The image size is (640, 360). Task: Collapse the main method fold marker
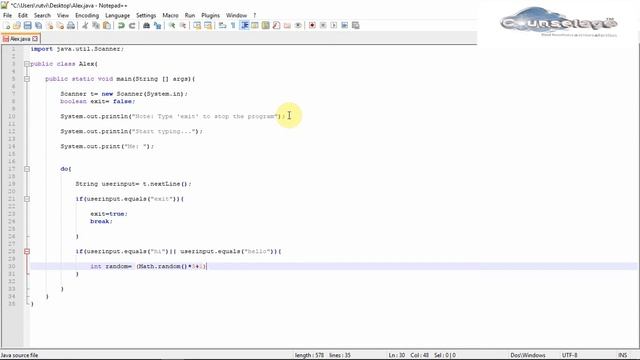pyautogui.click(x=27, y=79)
